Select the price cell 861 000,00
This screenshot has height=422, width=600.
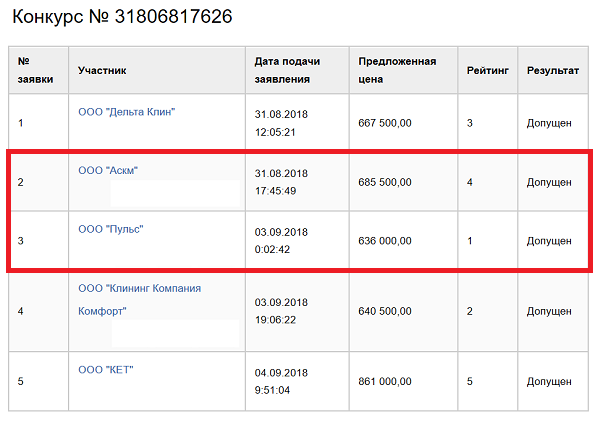[385, 381]
